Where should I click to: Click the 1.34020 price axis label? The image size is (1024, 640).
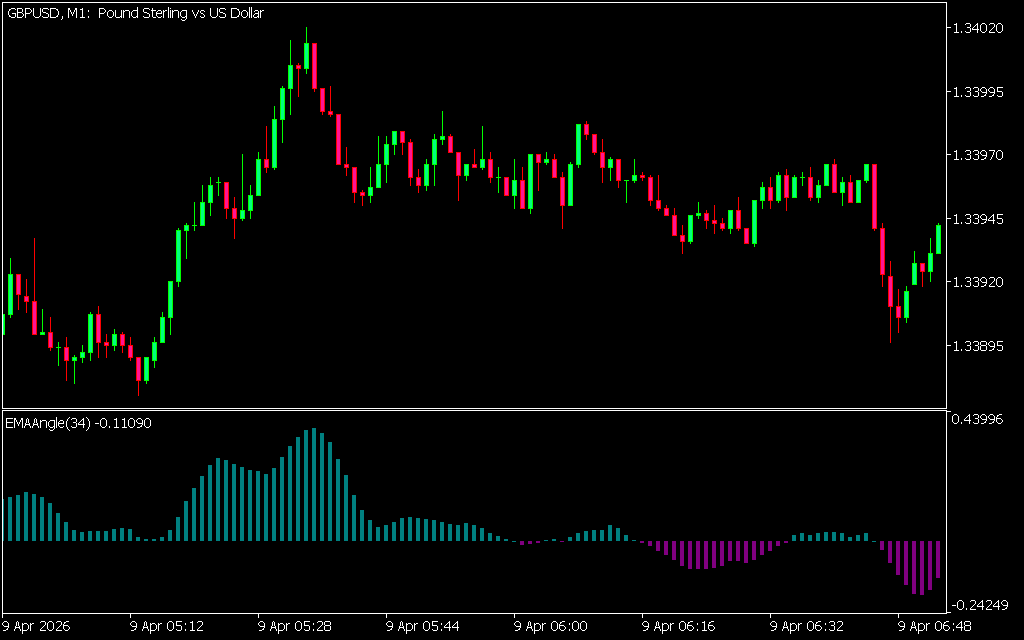pos(978,28)
